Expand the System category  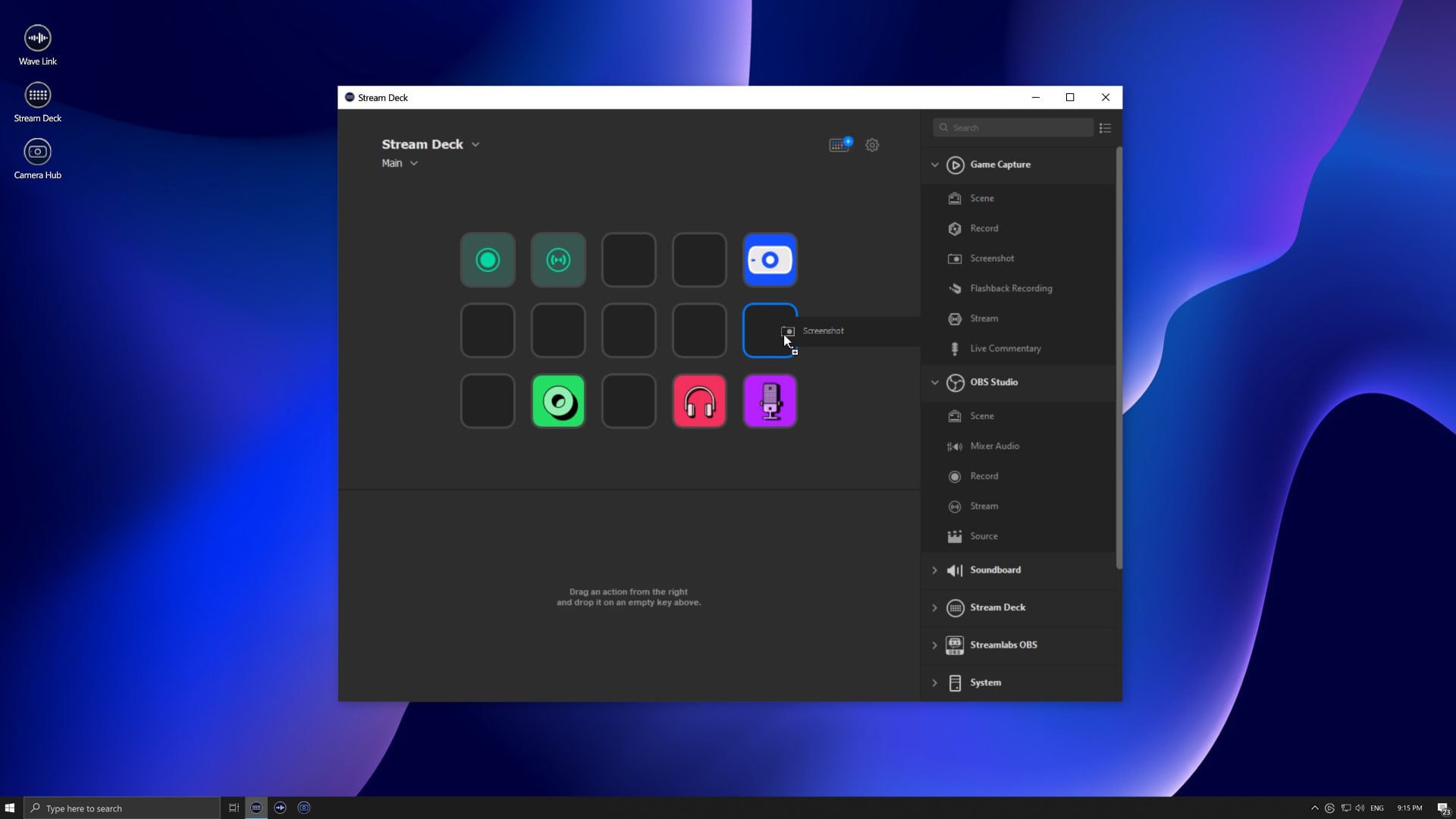tap(933, 682)
